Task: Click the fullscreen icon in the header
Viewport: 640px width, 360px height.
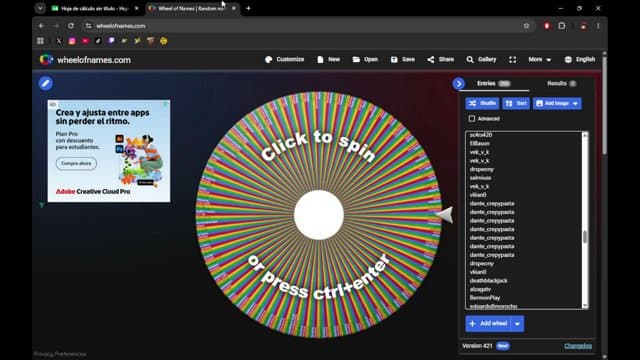Action: 513,60
